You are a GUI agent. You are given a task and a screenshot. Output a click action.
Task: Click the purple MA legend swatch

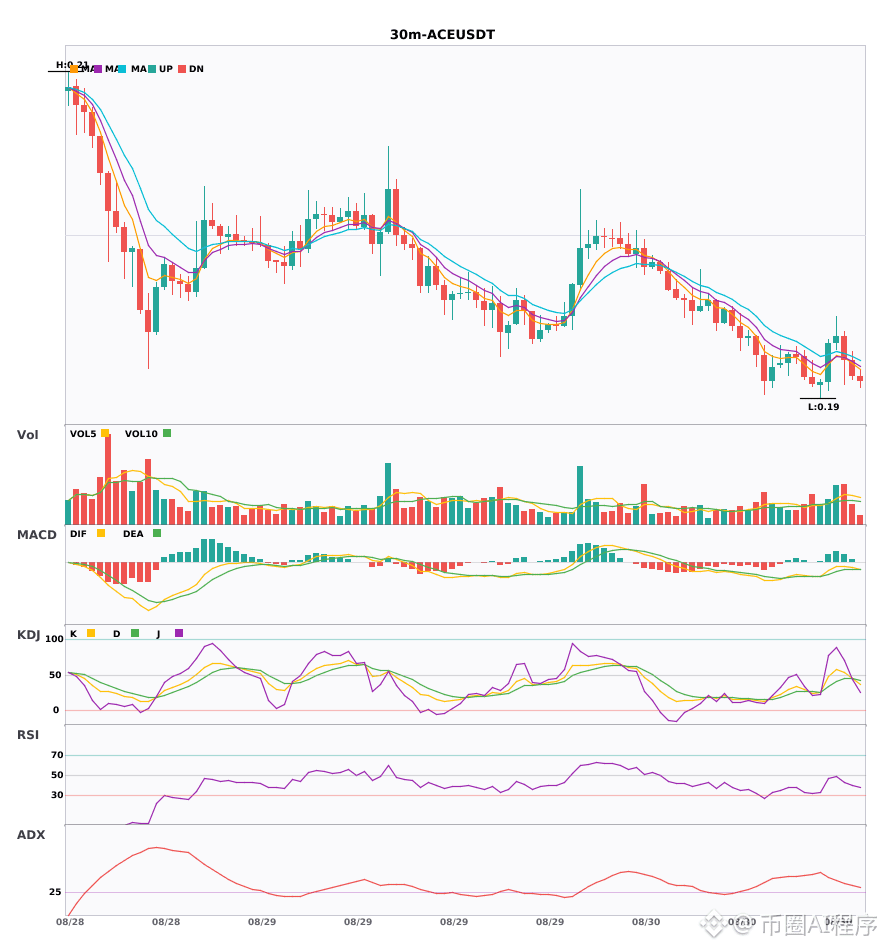(x=98, y=69)
